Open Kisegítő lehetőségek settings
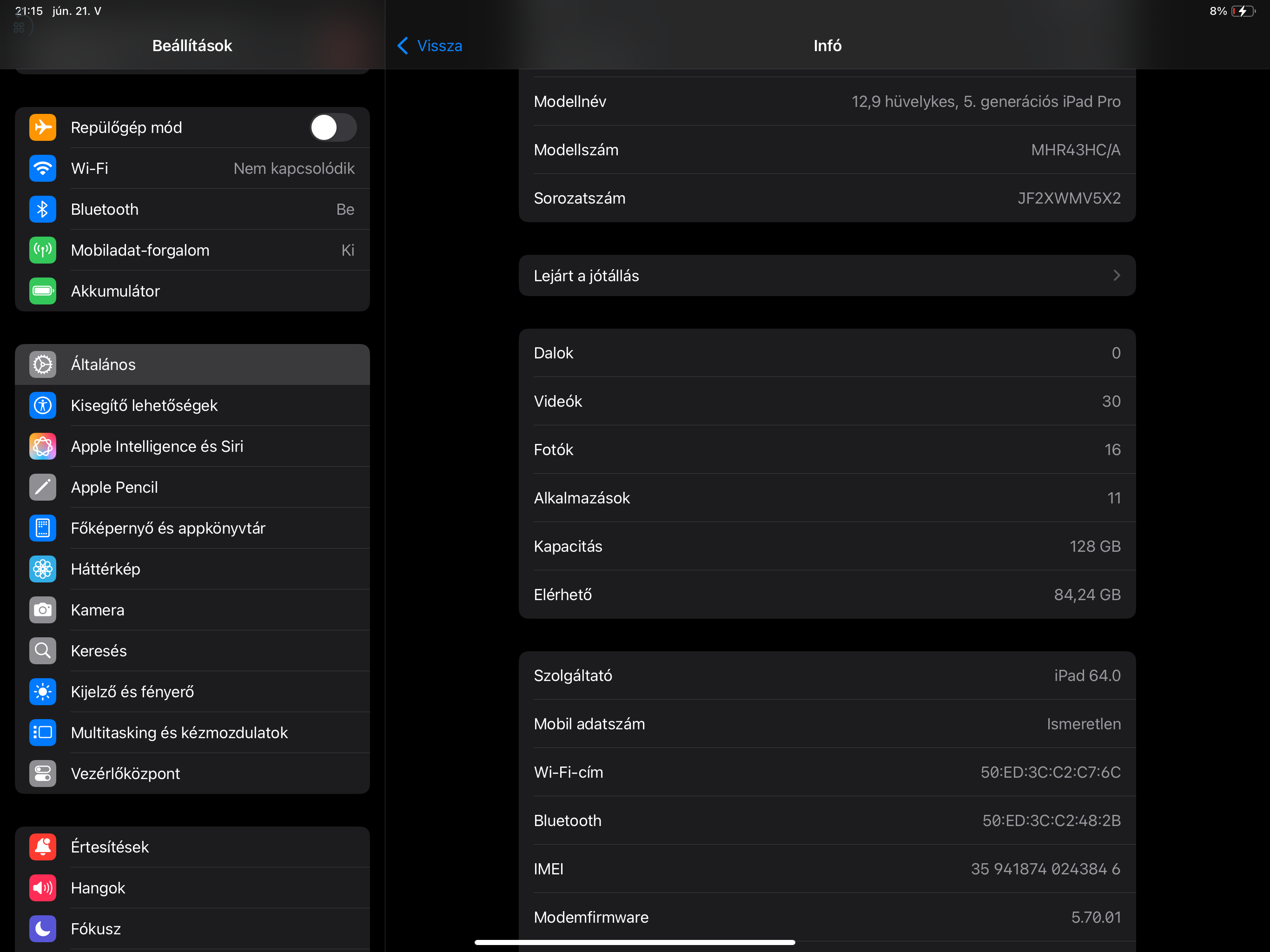Viewport: 1270px width, 952px height. tap(192, 405)
